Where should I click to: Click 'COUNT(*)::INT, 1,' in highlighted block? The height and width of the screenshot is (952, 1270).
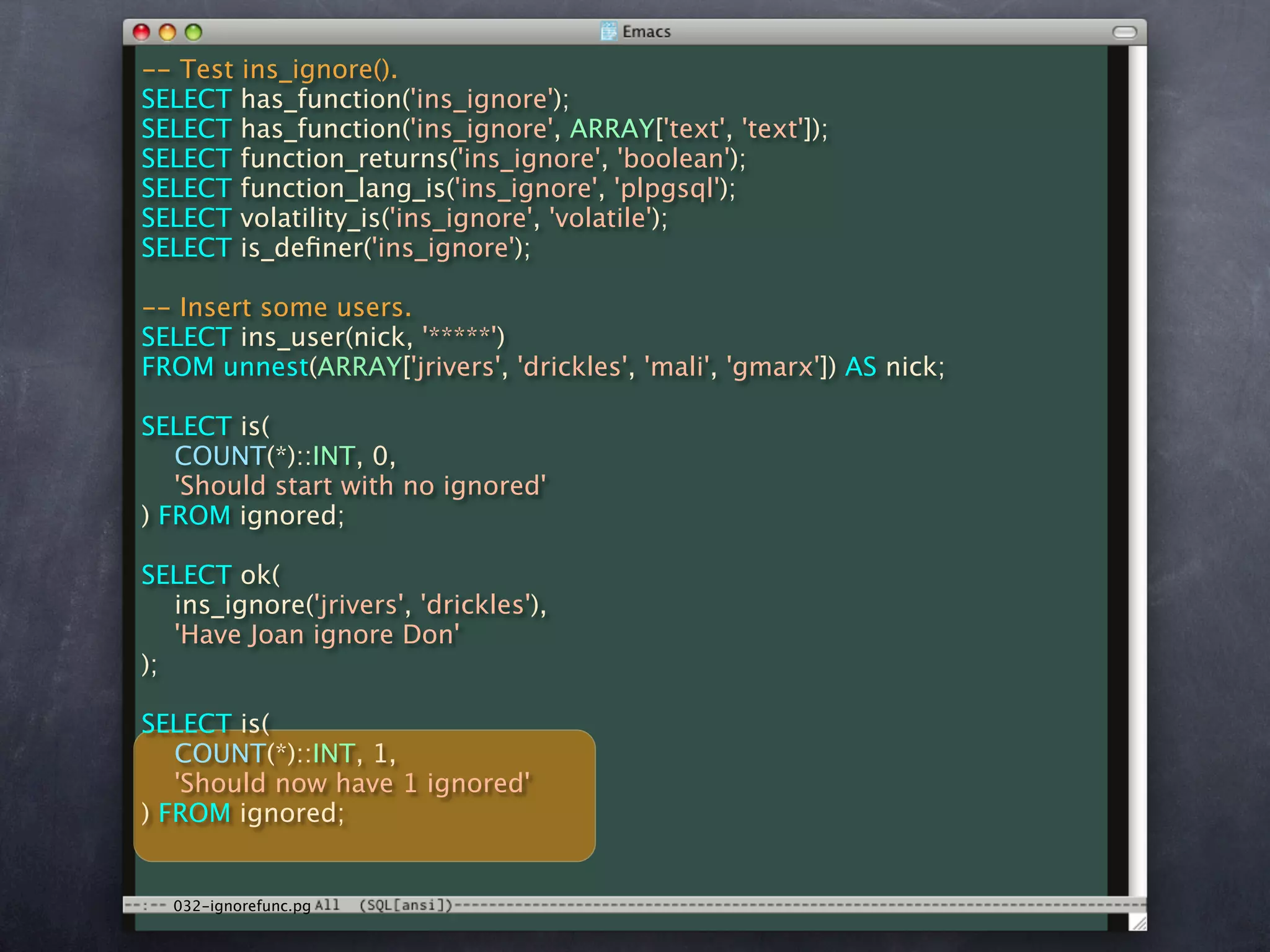click(x=285, y=754)
